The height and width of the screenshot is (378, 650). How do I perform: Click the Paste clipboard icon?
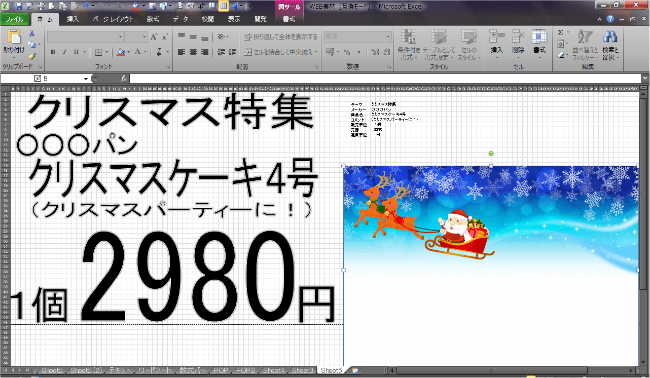point(14,37)
